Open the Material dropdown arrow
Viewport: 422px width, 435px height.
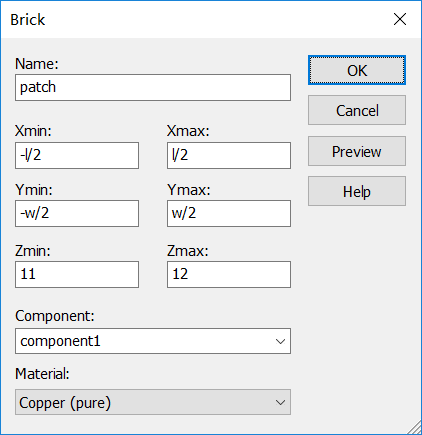tap(280, 402)
